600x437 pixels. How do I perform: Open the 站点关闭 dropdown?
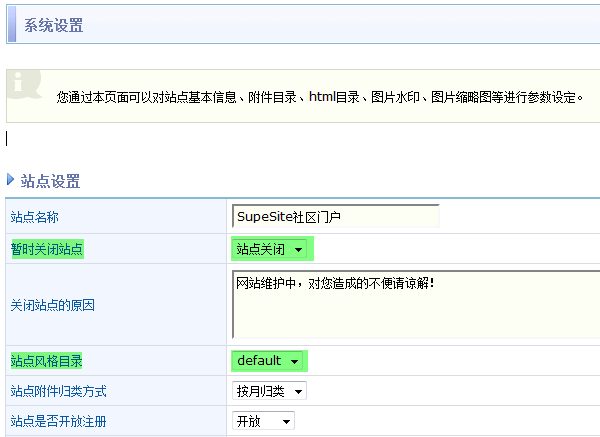pos(272,249)
